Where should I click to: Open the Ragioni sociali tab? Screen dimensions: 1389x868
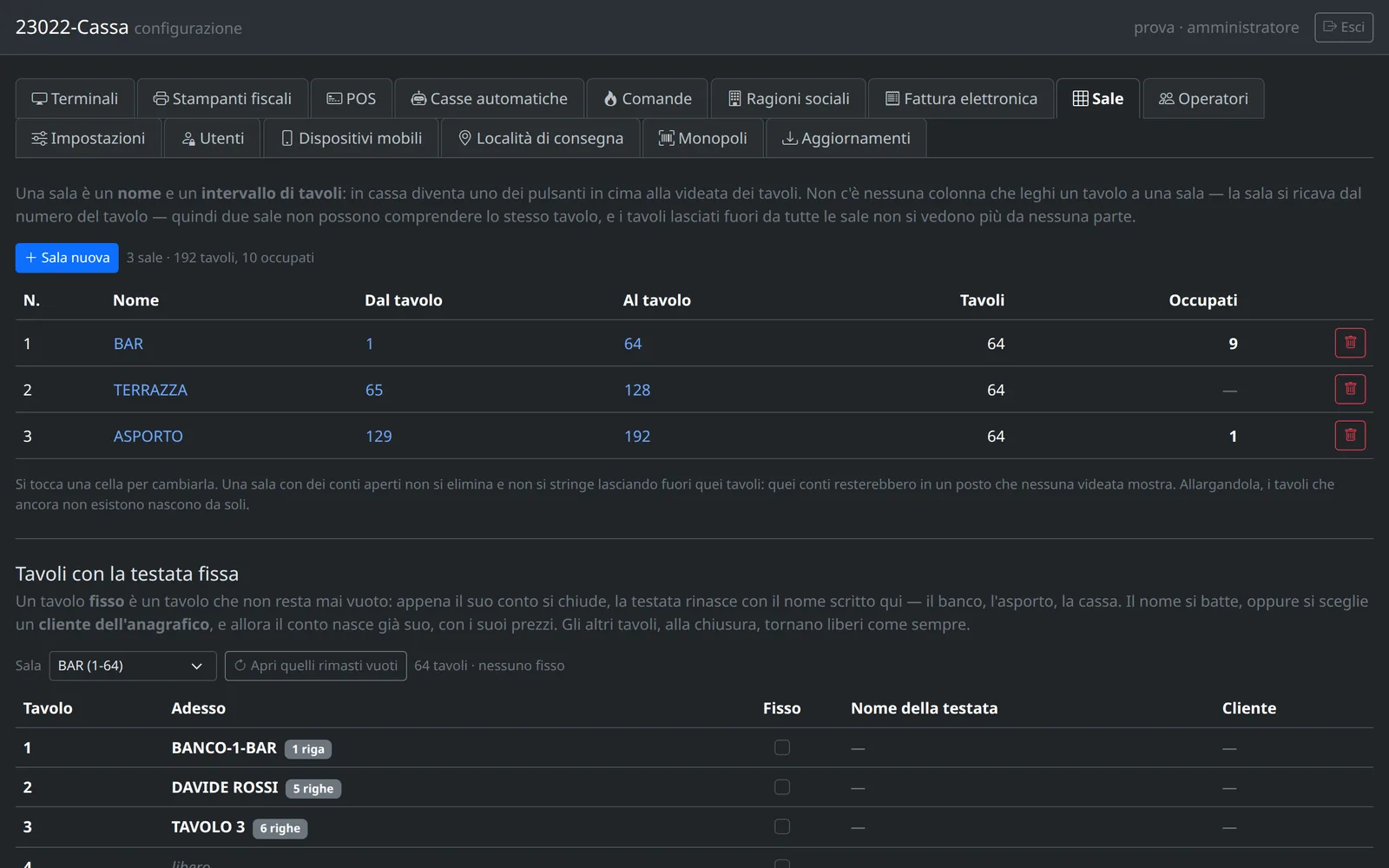(x=788, y=98)
